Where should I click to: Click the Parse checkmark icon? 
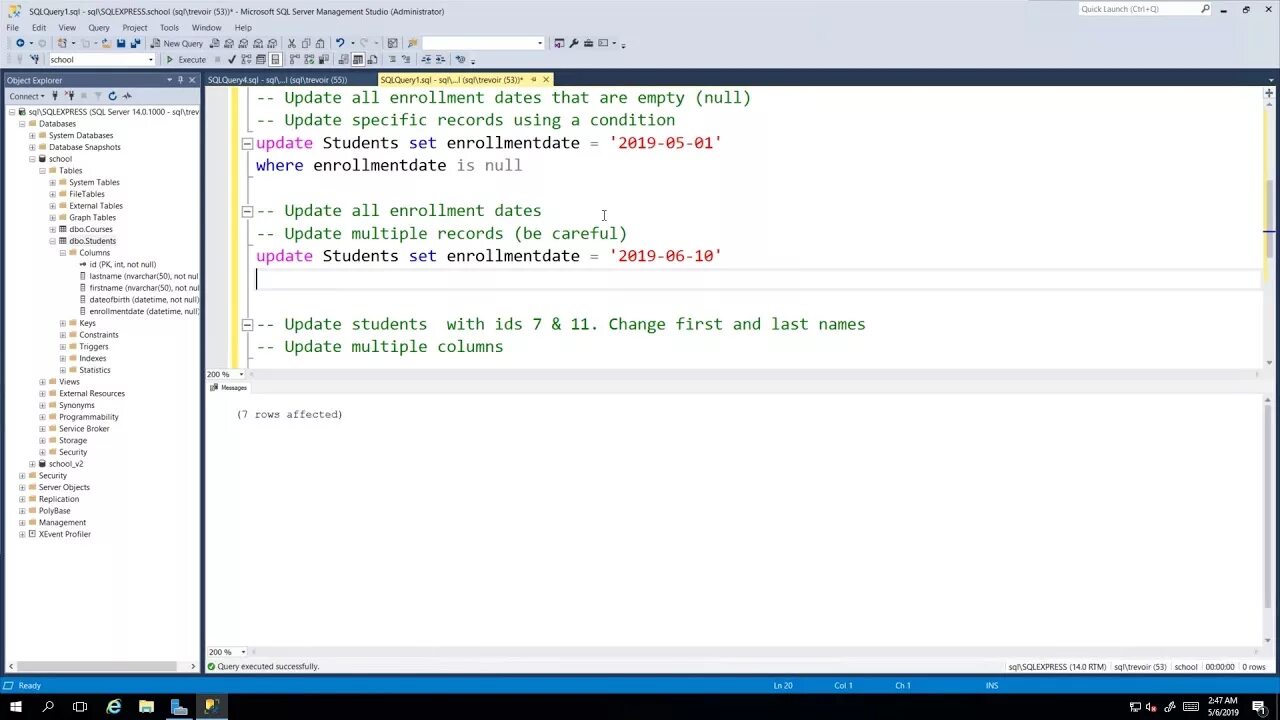point(232,59)
